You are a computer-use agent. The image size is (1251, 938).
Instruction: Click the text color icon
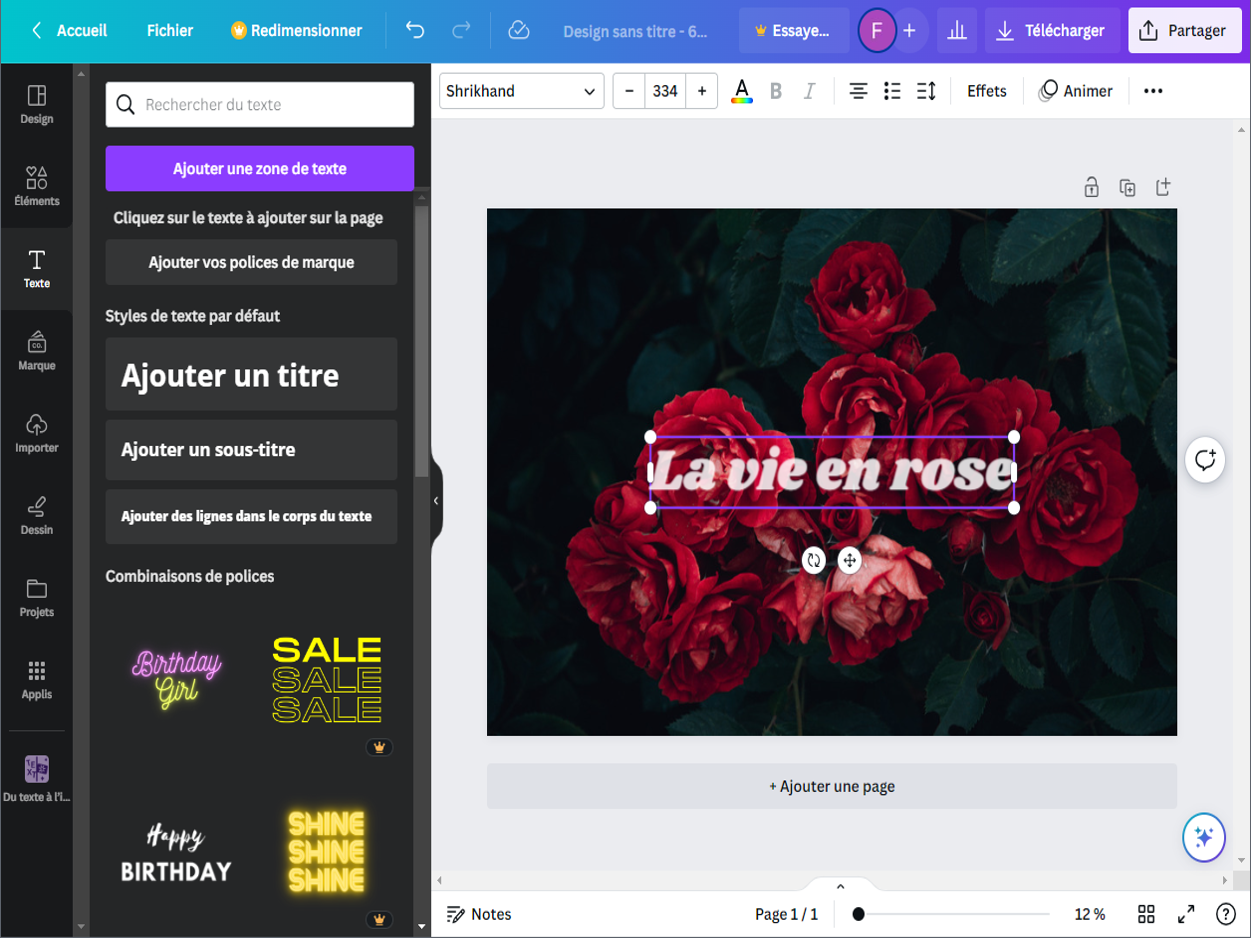(x=742, y=91)
